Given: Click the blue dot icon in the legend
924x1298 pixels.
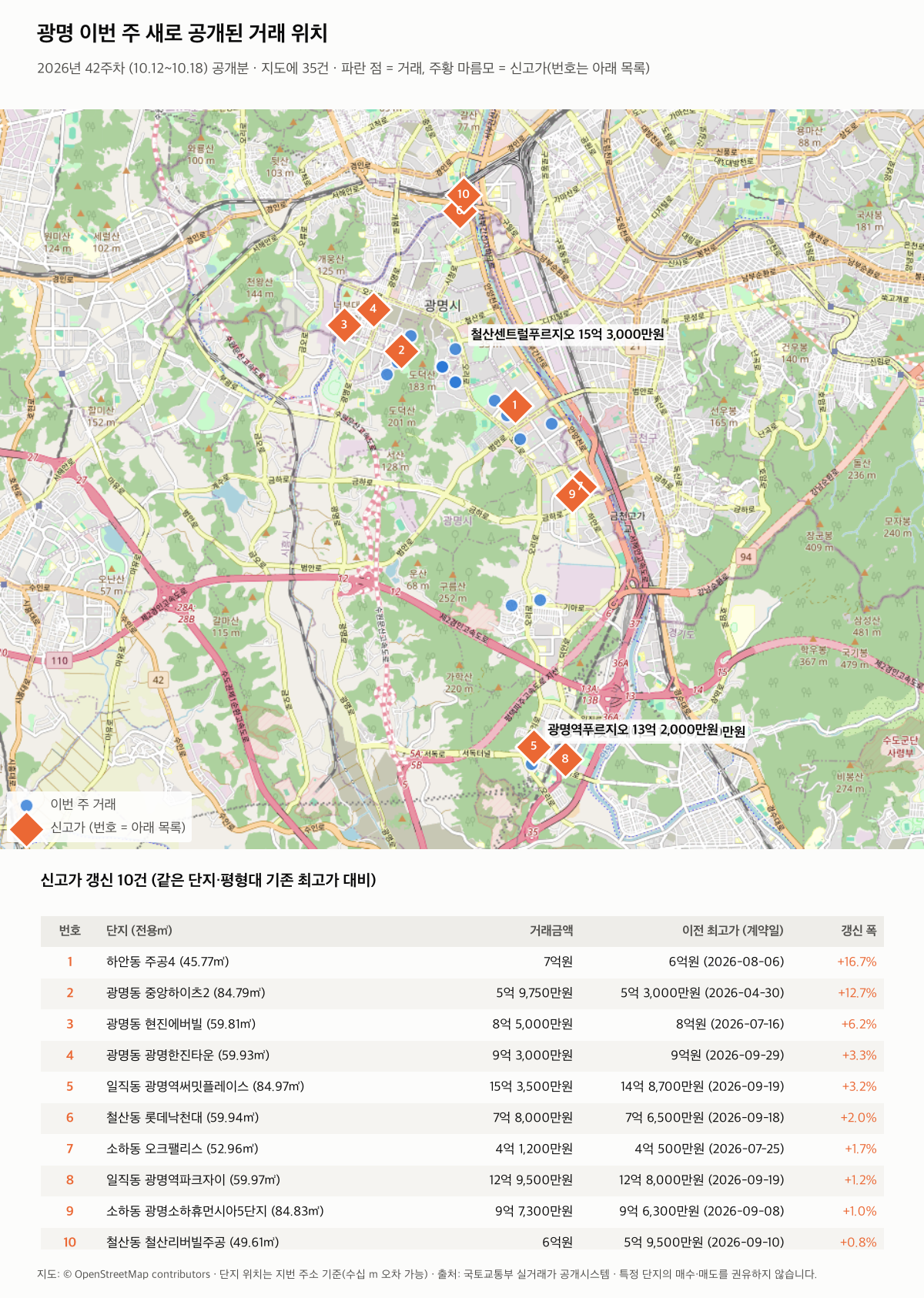Looking at the screenshot, I should click(x=27, y=805).
